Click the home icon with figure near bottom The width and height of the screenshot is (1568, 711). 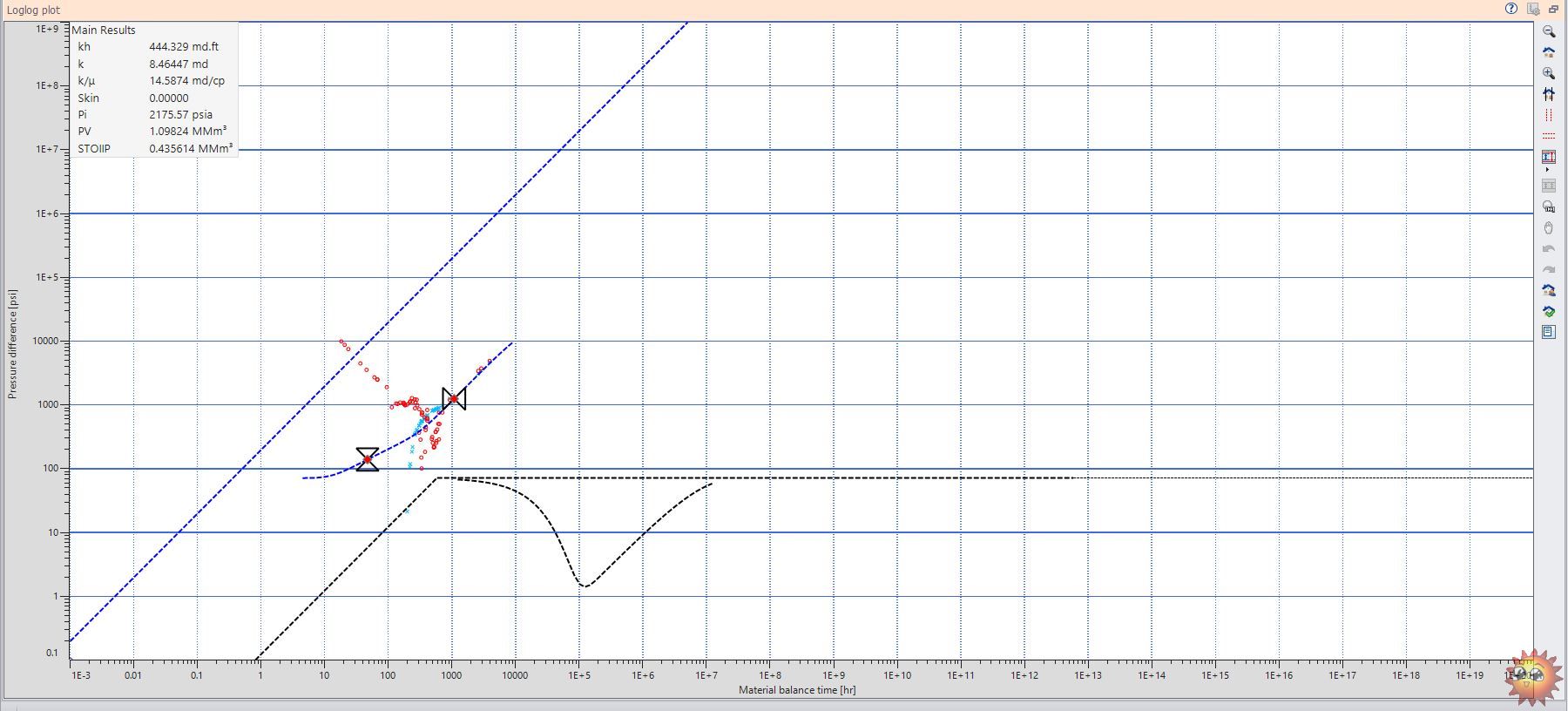(1549, 290)
